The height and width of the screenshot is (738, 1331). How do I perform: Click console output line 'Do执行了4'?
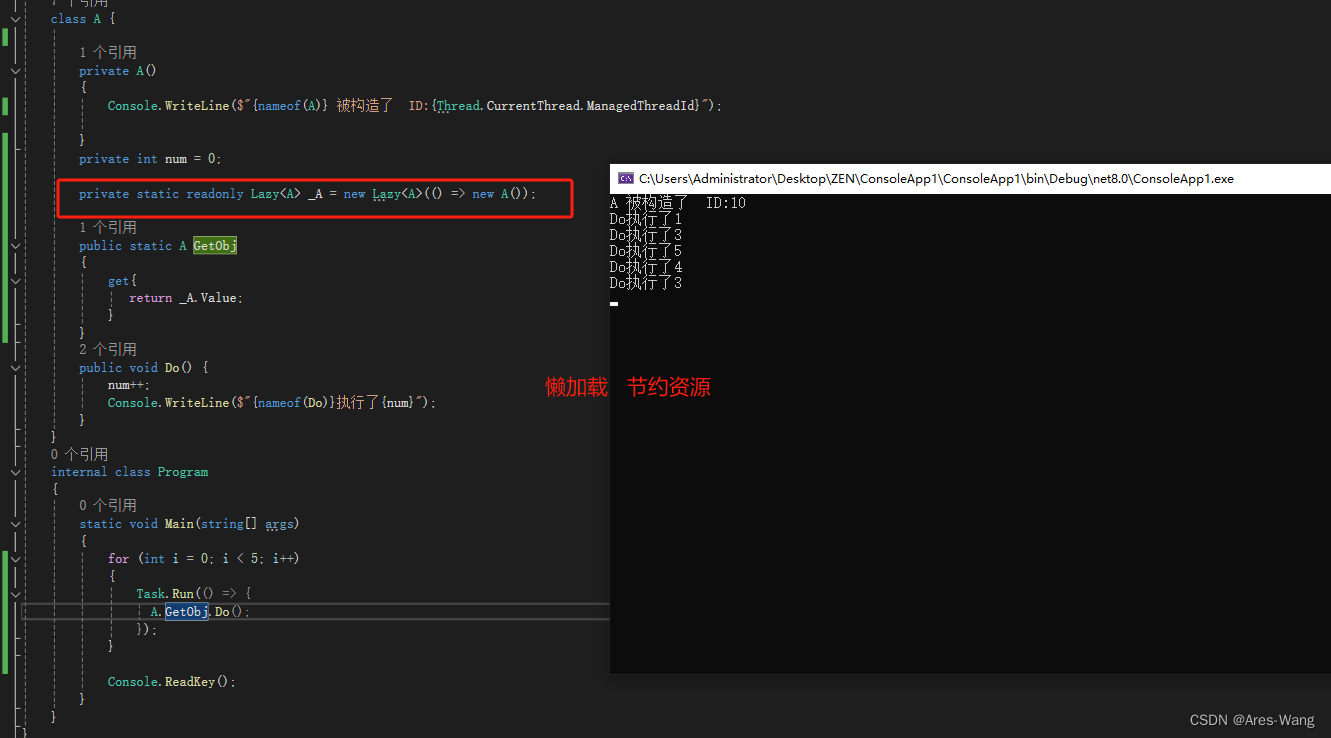[646, 268]
